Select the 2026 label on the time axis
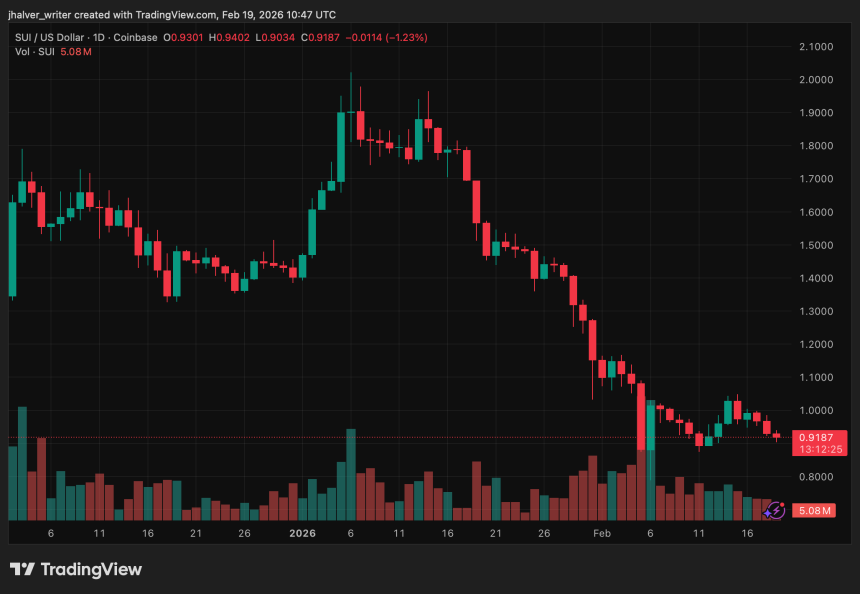This screenshot has height=594, width=860. coord(302,534)
